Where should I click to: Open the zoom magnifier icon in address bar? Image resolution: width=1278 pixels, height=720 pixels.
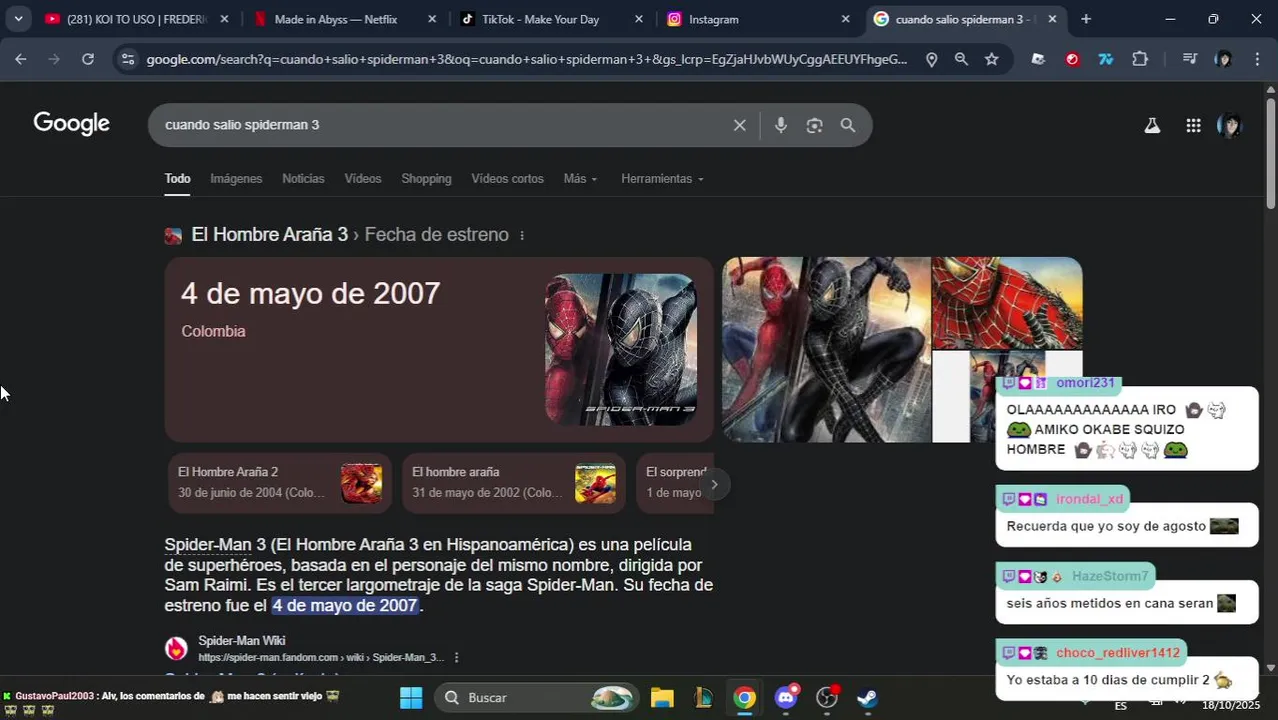coord(961,59)
